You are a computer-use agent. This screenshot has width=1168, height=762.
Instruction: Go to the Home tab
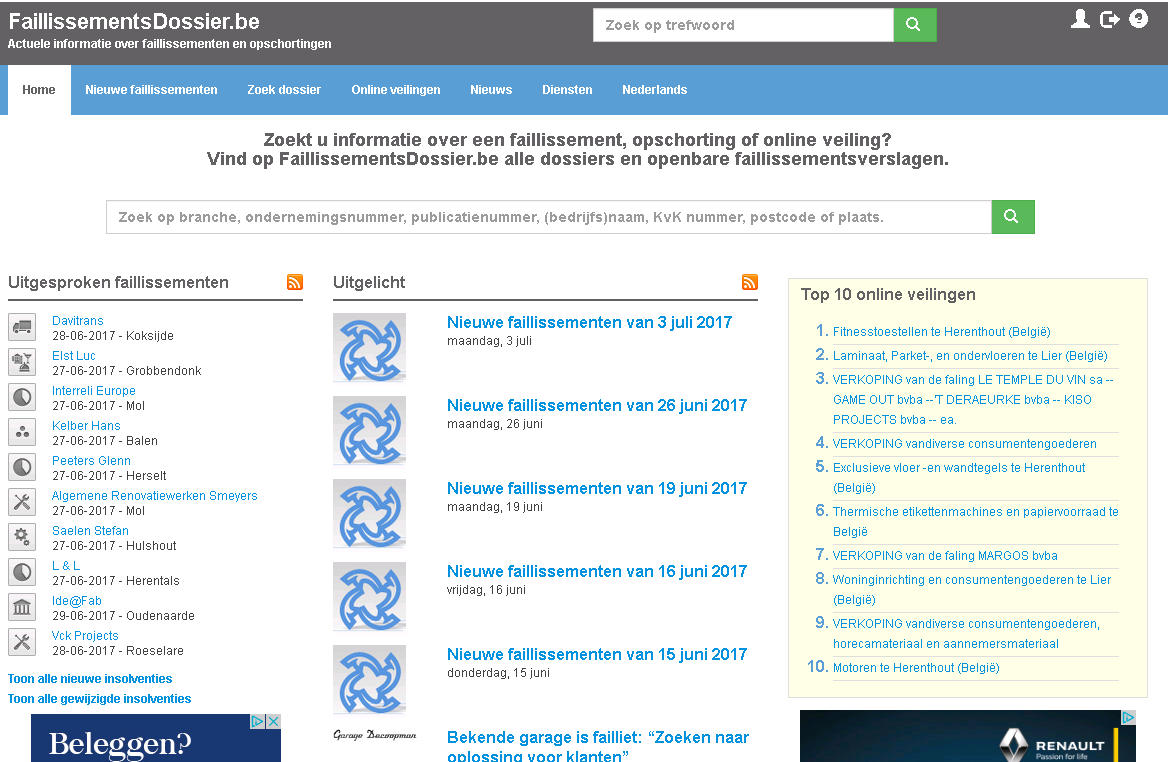[x=39, y=90]
